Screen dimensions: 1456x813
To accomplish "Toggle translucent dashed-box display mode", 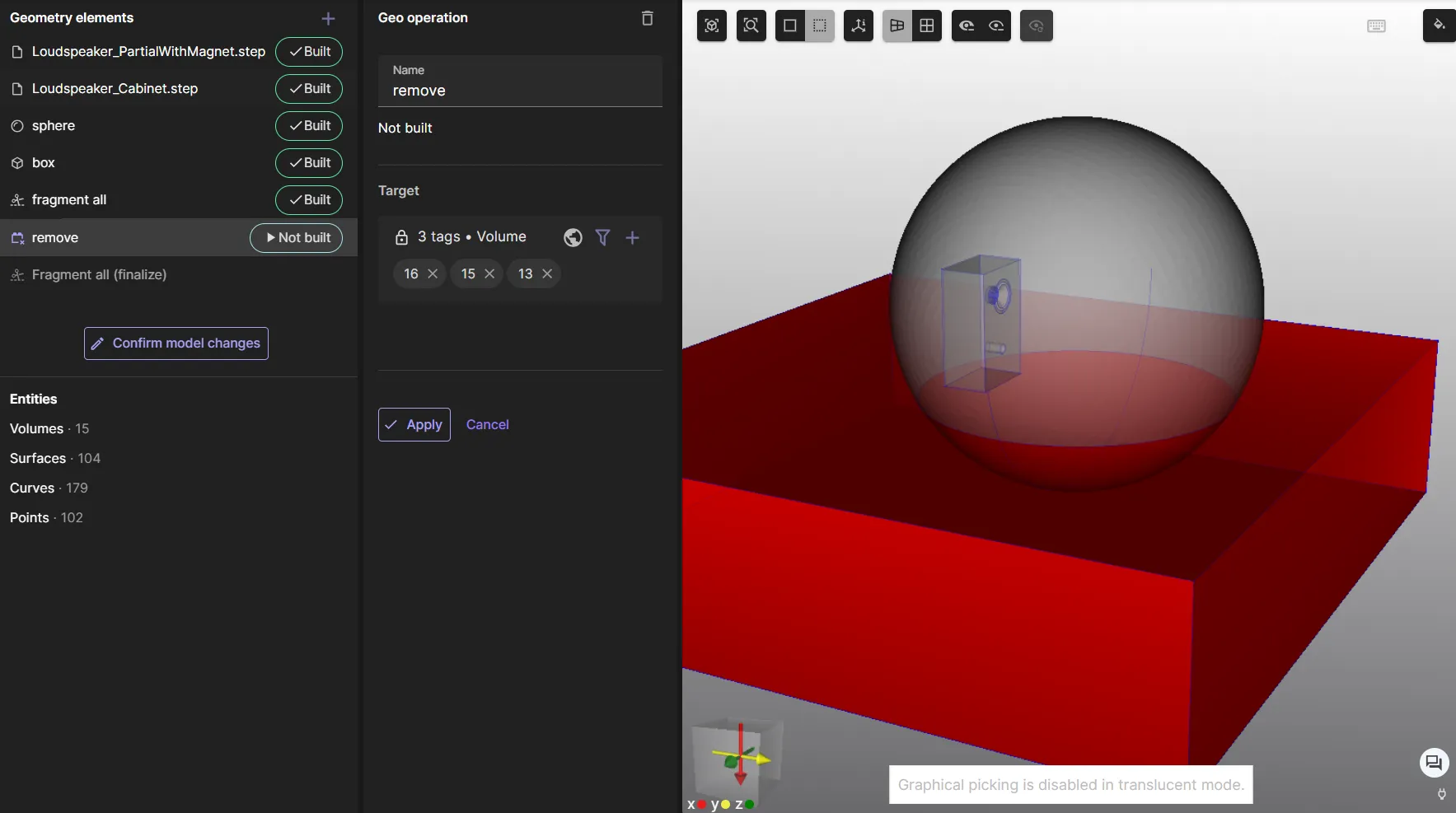I will point(819,26).
